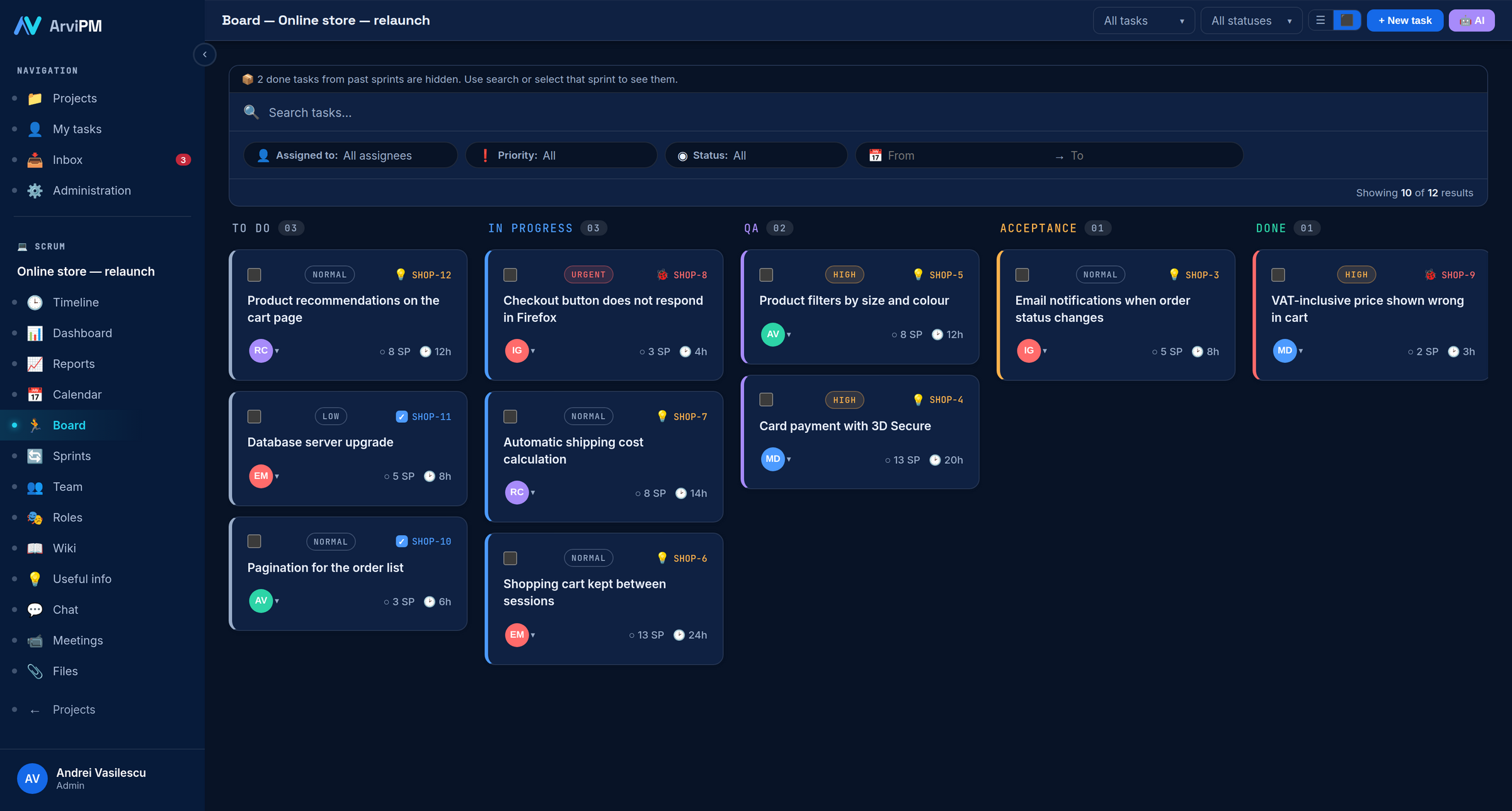Click the search magnifier icon
1512x811 pixels.
pos(251,112)
